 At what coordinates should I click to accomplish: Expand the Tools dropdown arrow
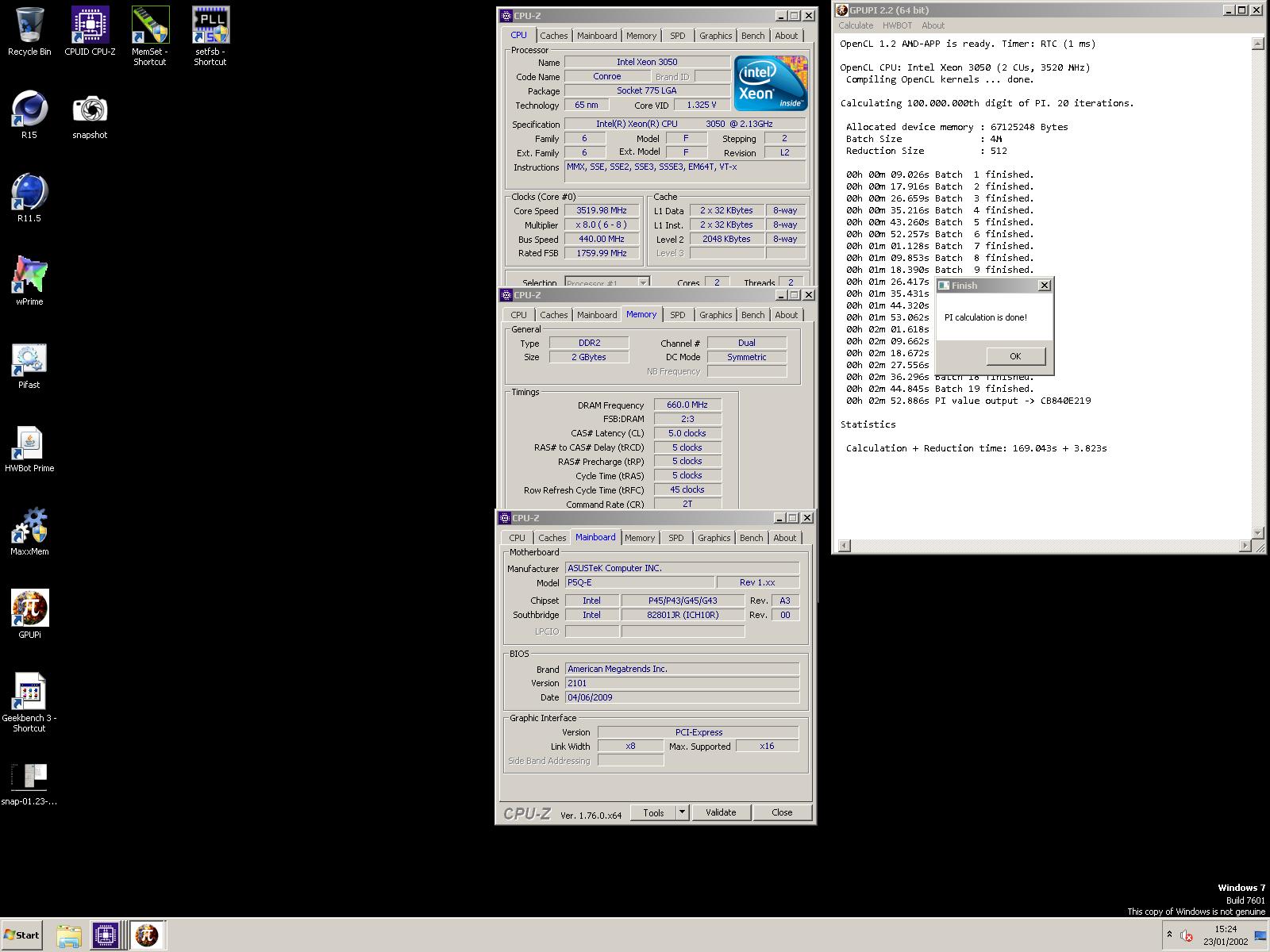click(682, 812)
